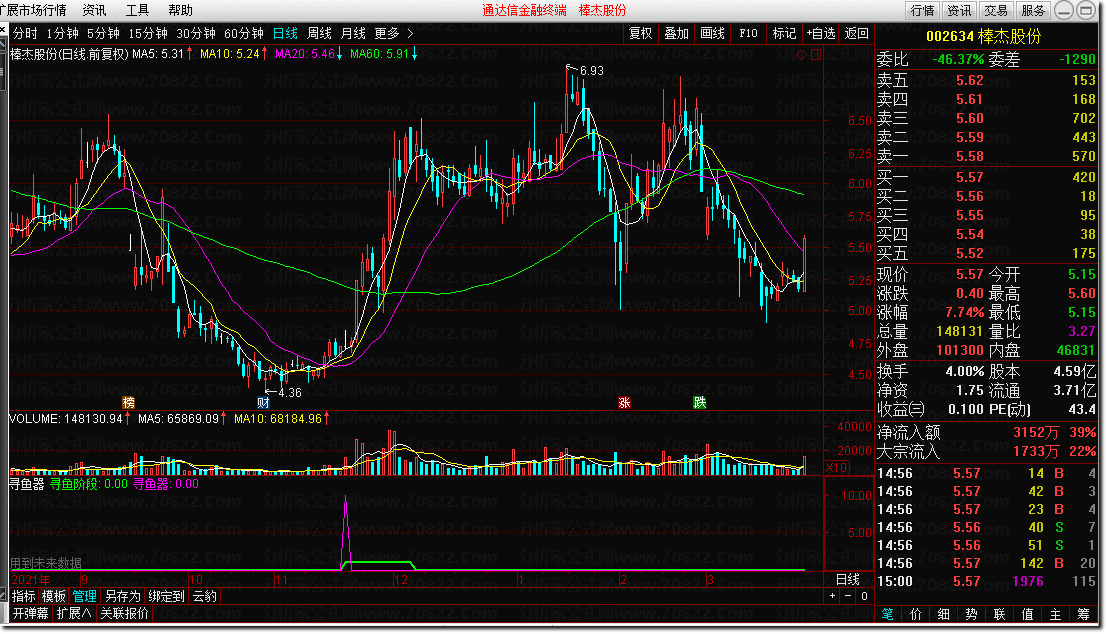The height and width of the screenshot is (634, 1108).
Task: Click the 跌 marker badge on the timeline
Action: 700,402
